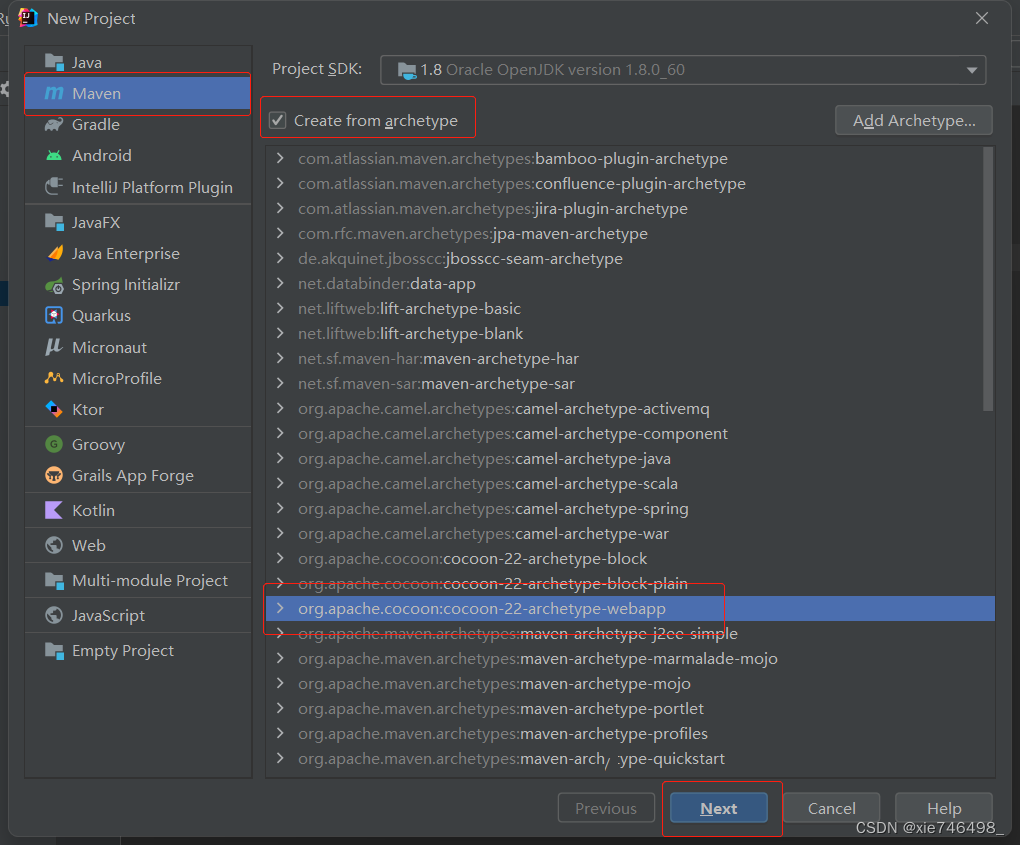The image size is (1020, 845).
Task: Uncheck Create from archetype
Action: pos(278,117)
